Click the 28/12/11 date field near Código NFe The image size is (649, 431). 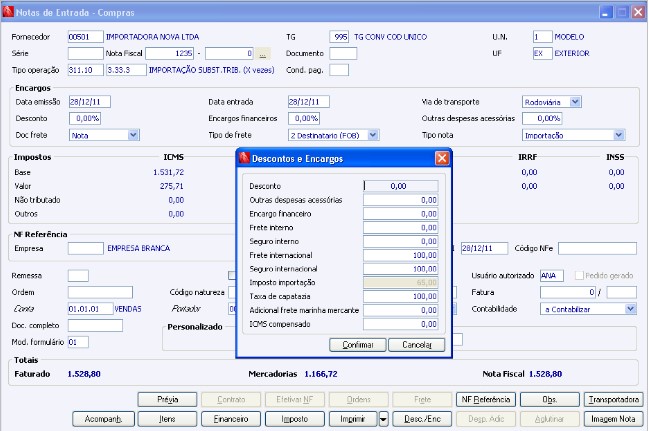pos(484,248)
